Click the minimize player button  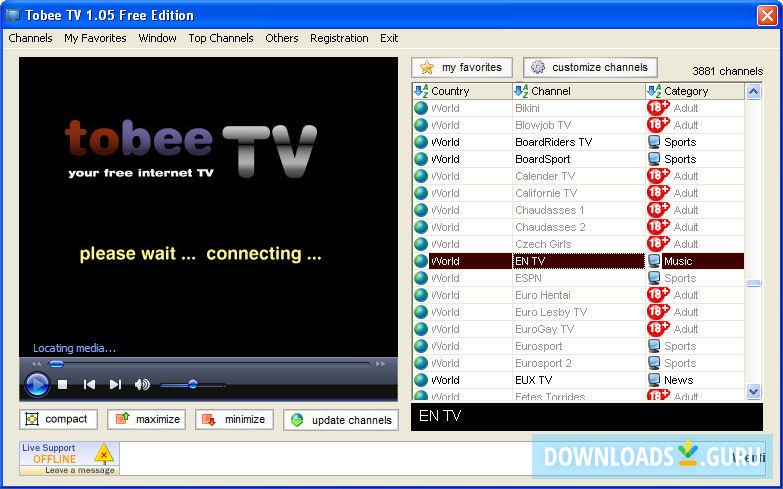pos(234,419)
